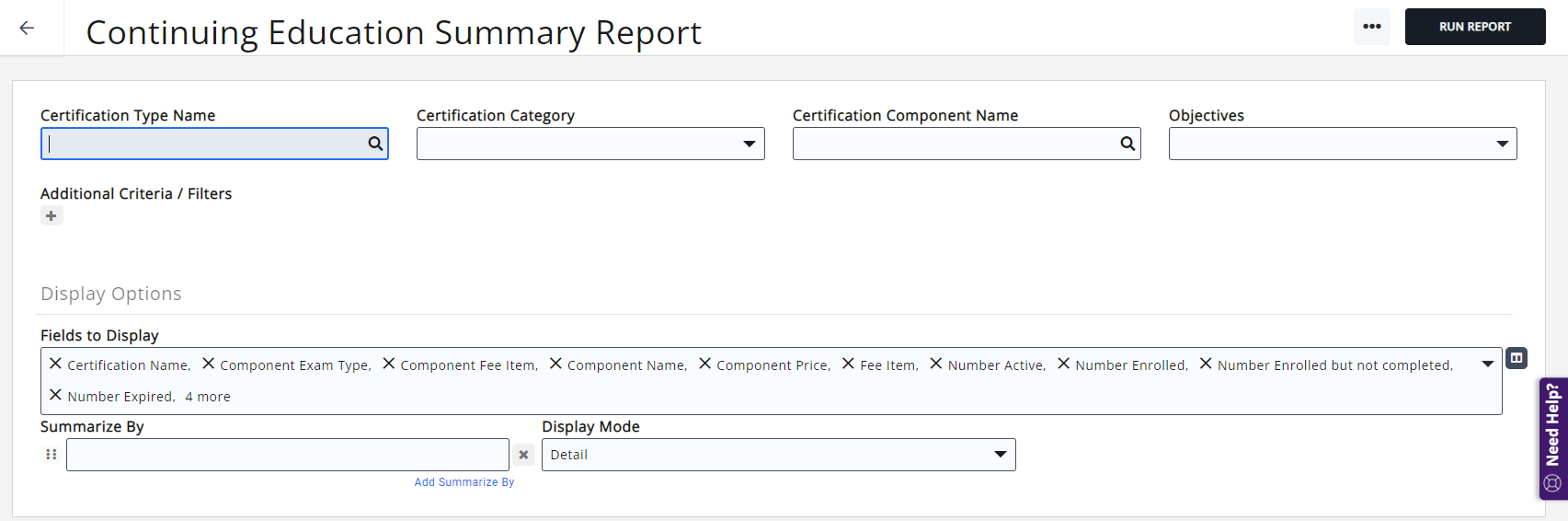Expand the Objectives dropdown

(1502, 144)
